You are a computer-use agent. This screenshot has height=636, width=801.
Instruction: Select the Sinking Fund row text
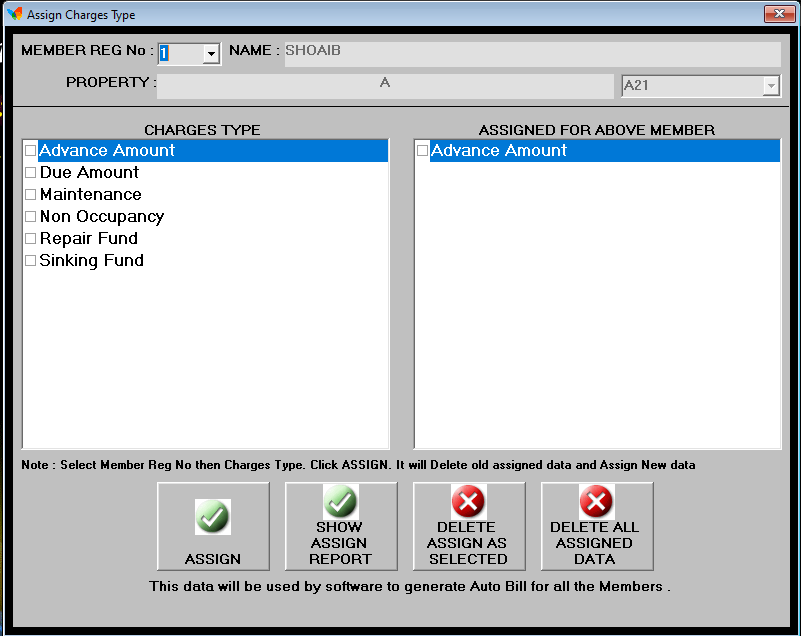click(x=91, y=261)
